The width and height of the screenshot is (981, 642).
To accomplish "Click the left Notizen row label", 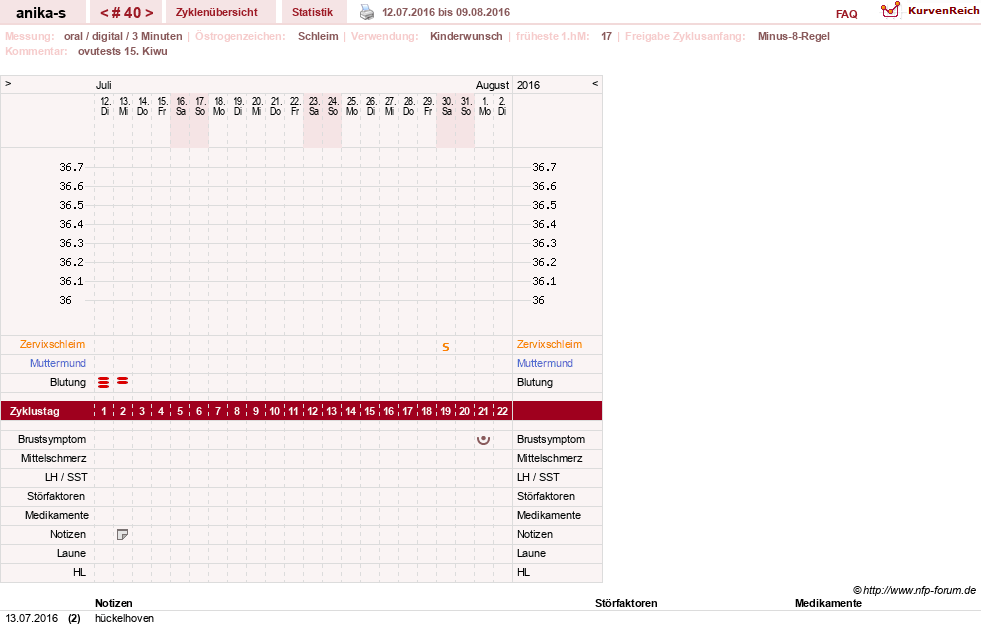I will [x=68, y=534].
